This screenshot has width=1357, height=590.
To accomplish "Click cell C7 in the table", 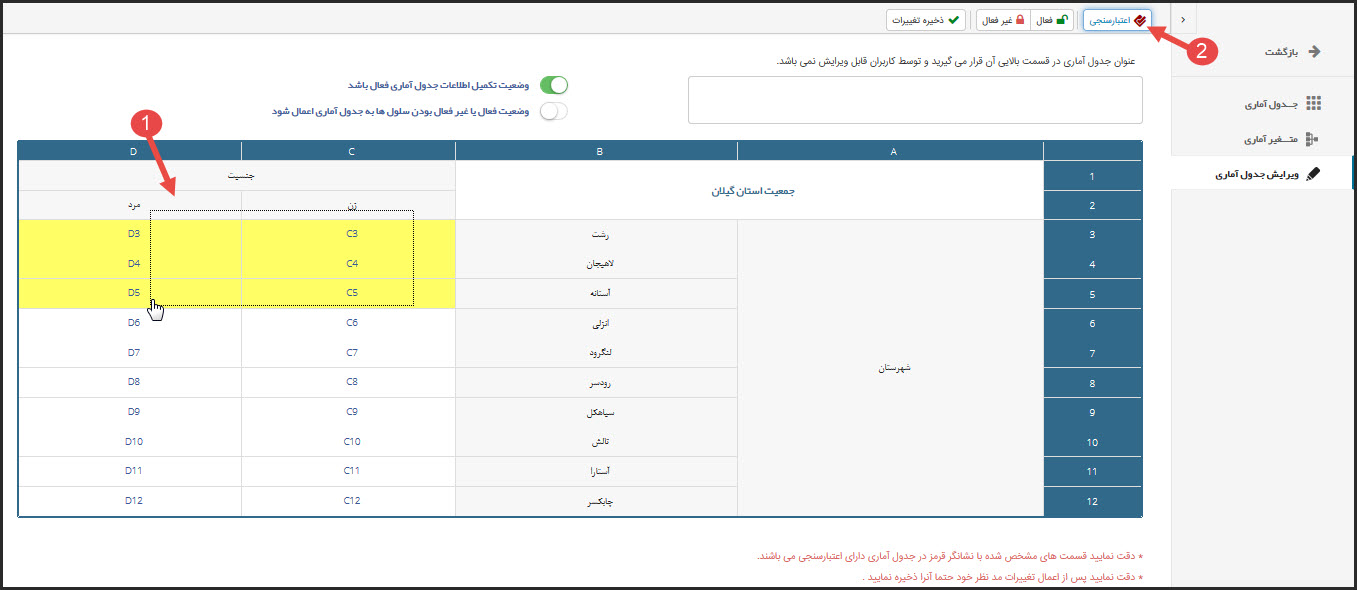I will coord(352,353).
